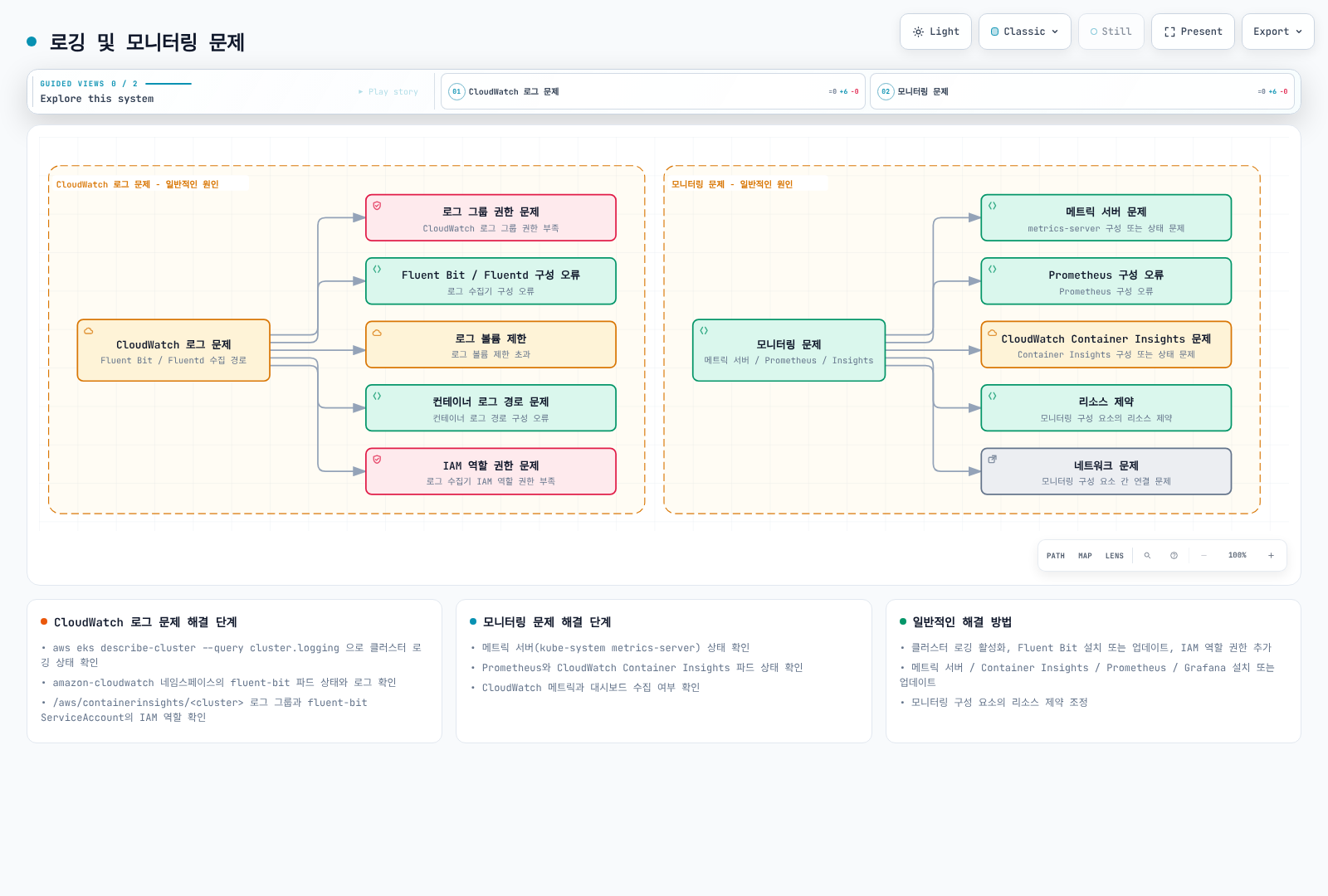
Task: Click the 01 step badge for CloudWatch 로그 문제
Action: click(x=456, y=91)
